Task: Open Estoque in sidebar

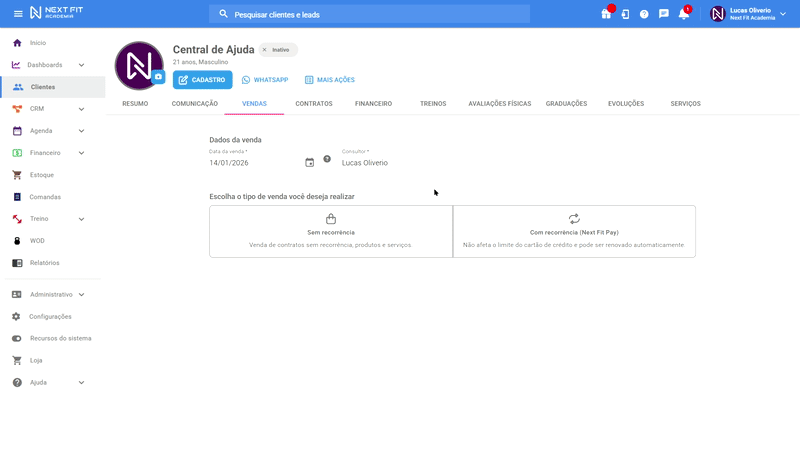Action: tap(41, 175)
